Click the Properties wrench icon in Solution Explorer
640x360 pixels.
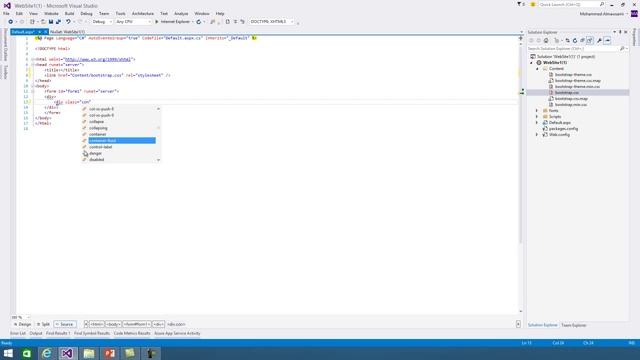[599, 40]
